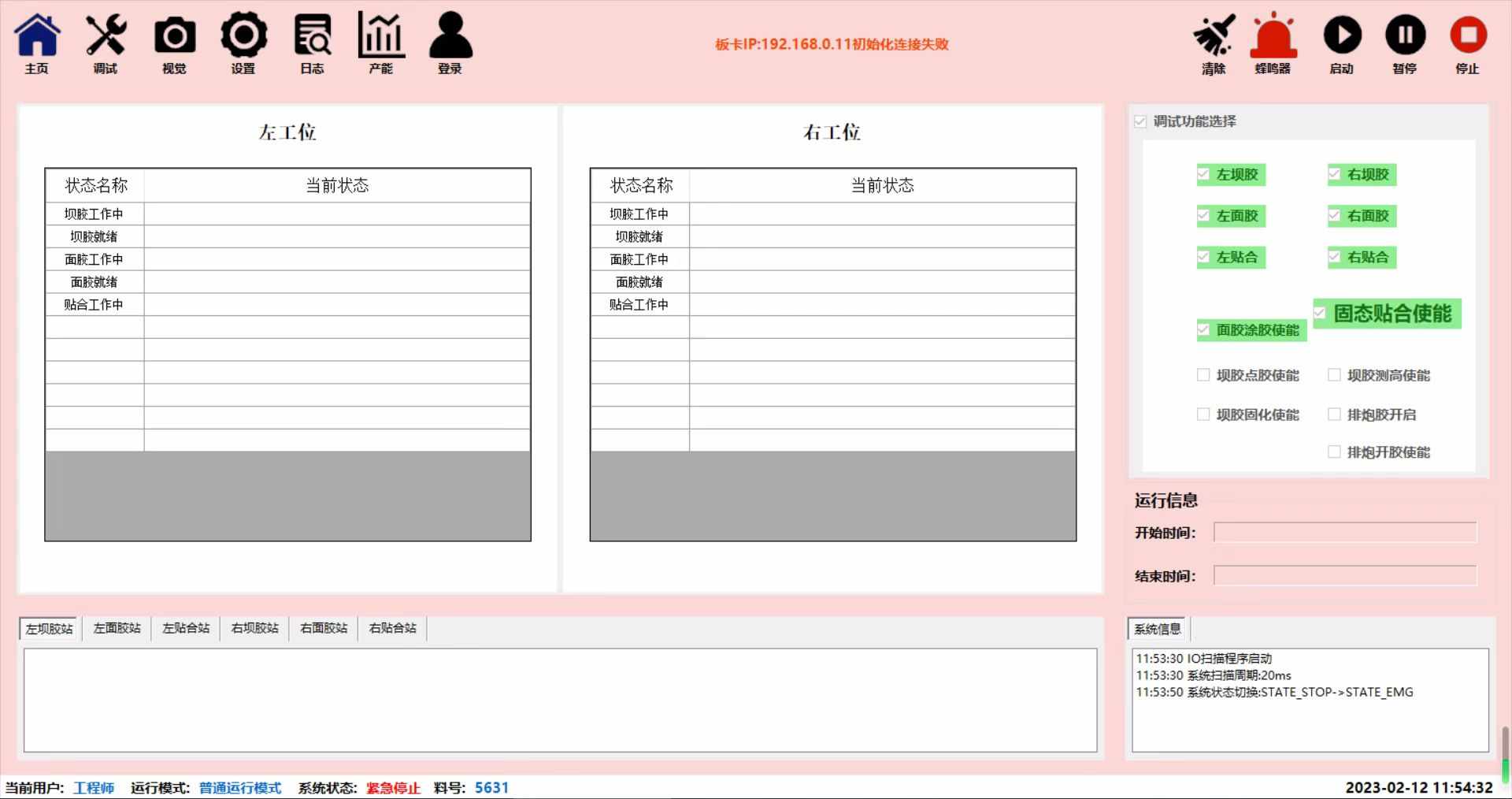Viewport: 1512px width, 799px height.
Task: Click 状态名称 header in left station table
Action: click(x=95, y=186)
